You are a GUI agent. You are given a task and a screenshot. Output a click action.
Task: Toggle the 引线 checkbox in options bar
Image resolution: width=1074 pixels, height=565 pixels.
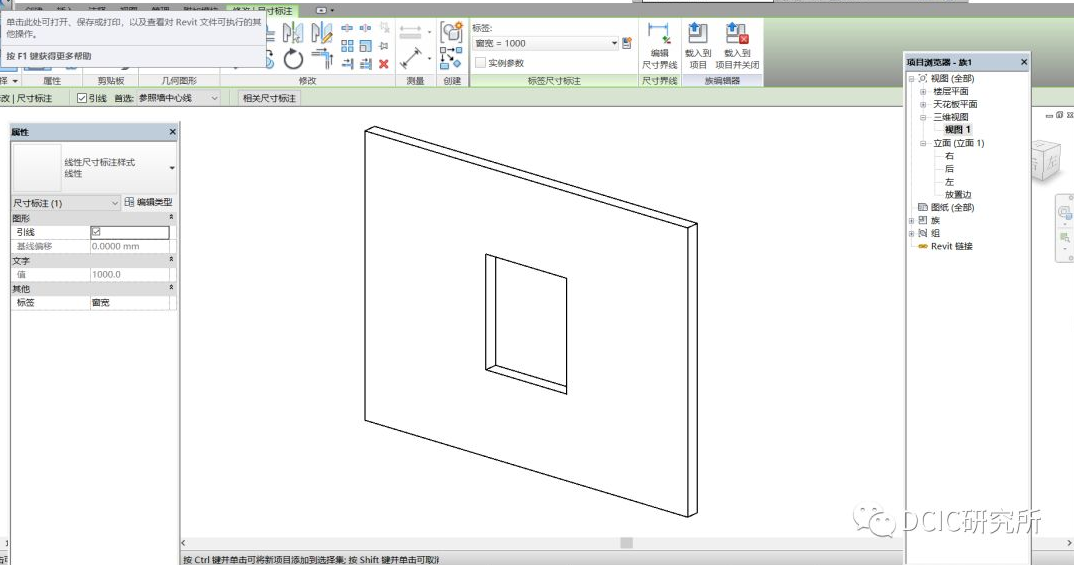pos(82,98)
